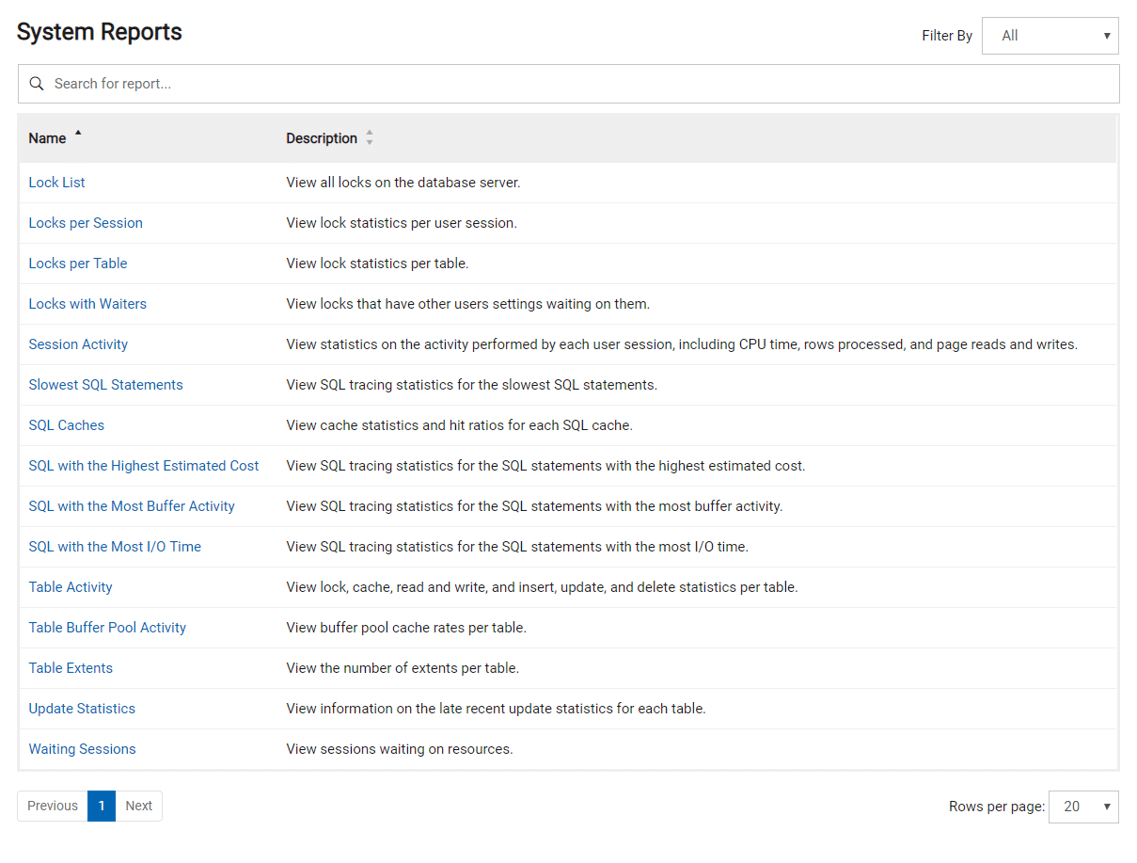
Task: View the Update Statistics report
Action: (82, 709)
